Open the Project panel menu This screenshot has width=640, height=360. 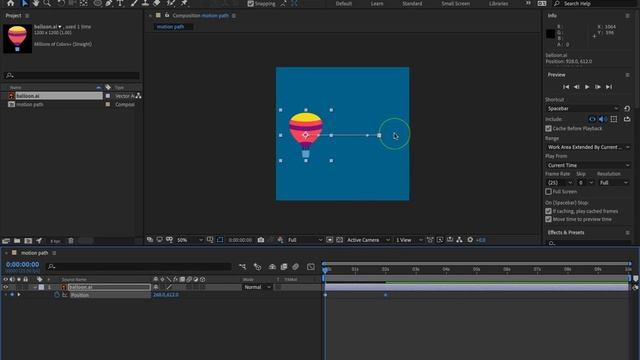tap(27, 16)
